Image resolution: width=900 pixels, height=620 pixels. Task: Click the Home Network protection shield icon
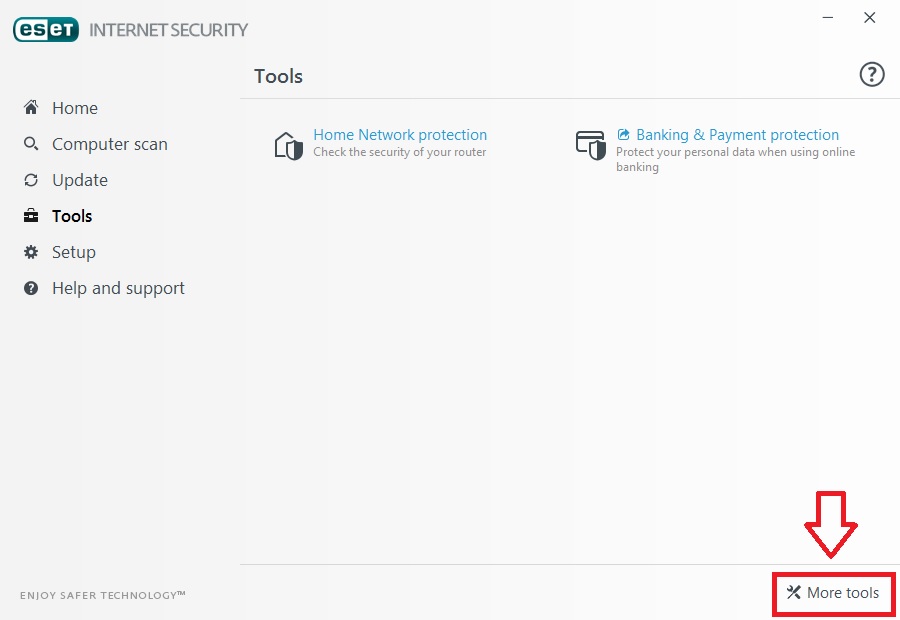pos(288,145)
